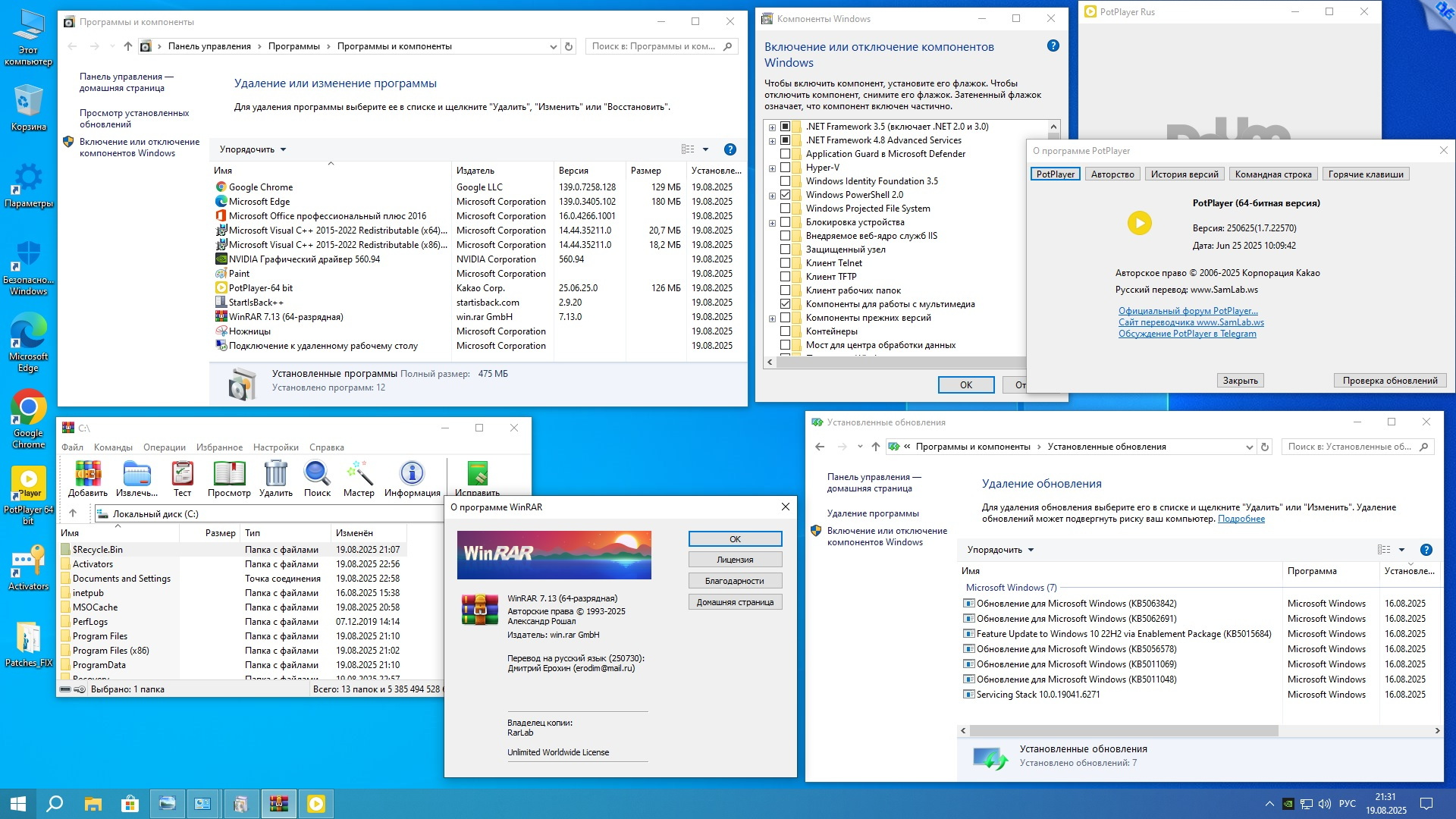Click the Delete (Удалить) trash icon in WinRAR

(x=275, y=474)
